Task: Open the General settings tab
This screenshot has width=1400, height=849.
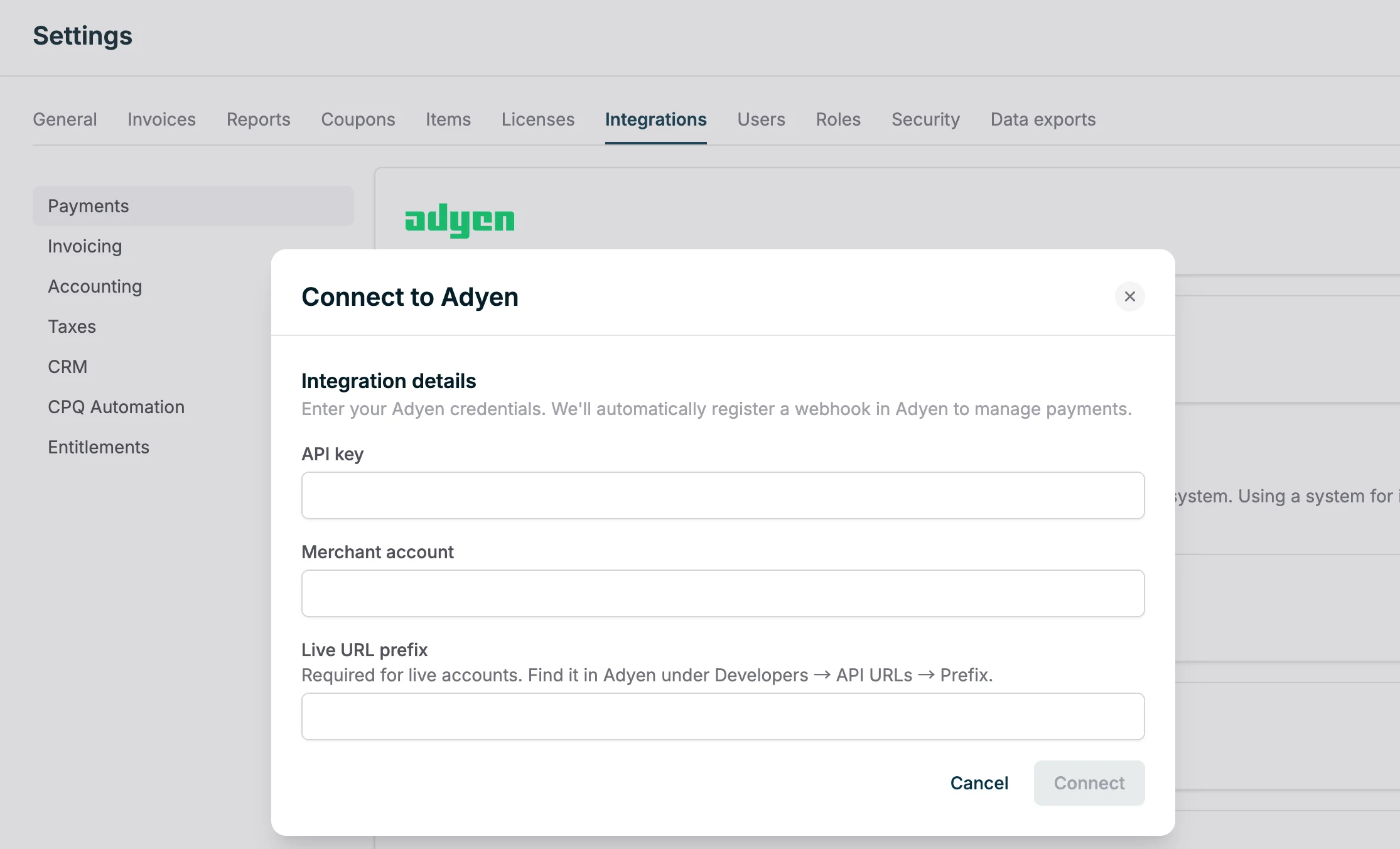Action: pyautogui.click(x=65, y=119)
